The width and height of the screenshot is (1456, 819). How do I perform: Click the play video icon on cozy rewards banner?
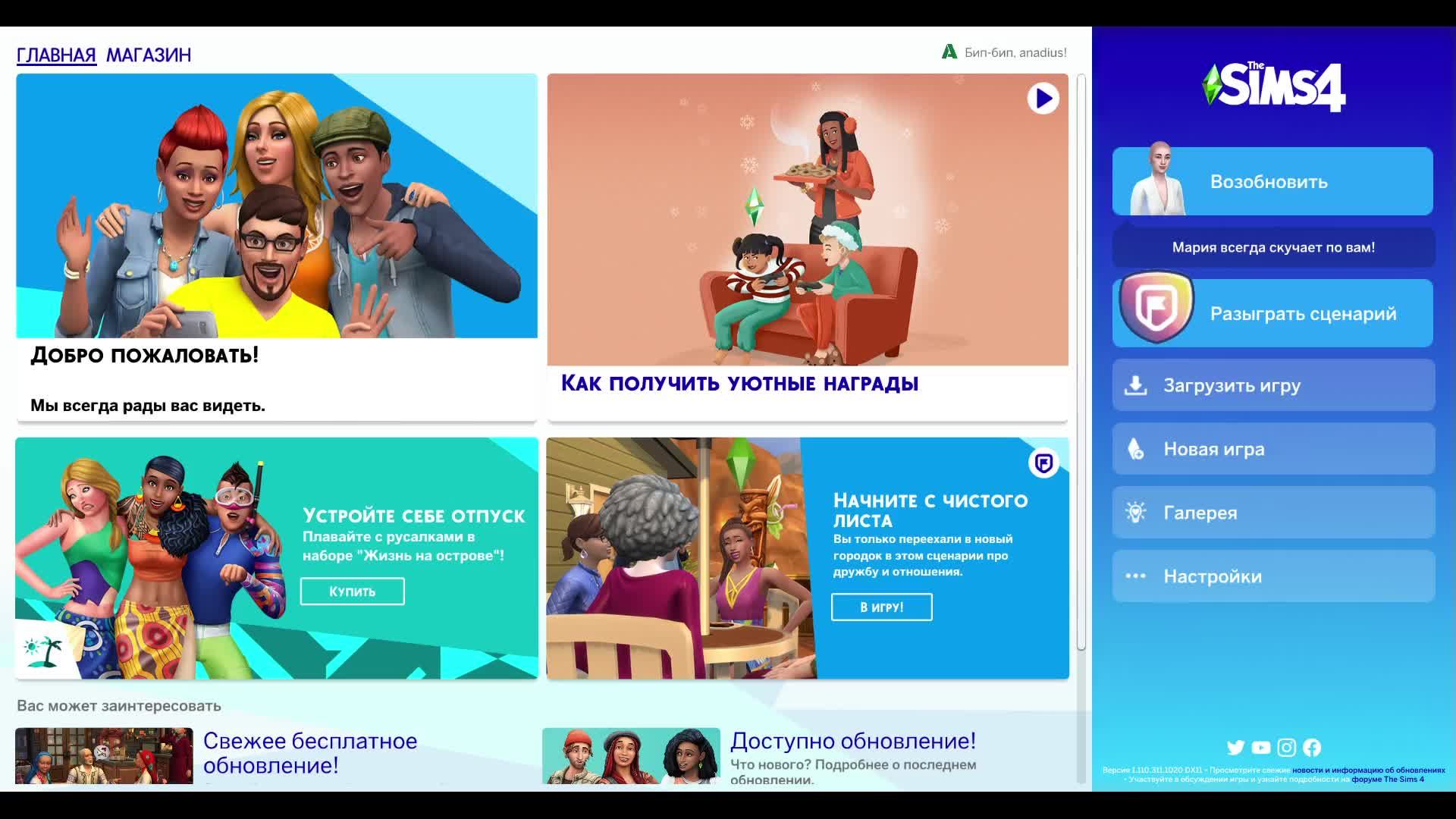pos(1043,99)
